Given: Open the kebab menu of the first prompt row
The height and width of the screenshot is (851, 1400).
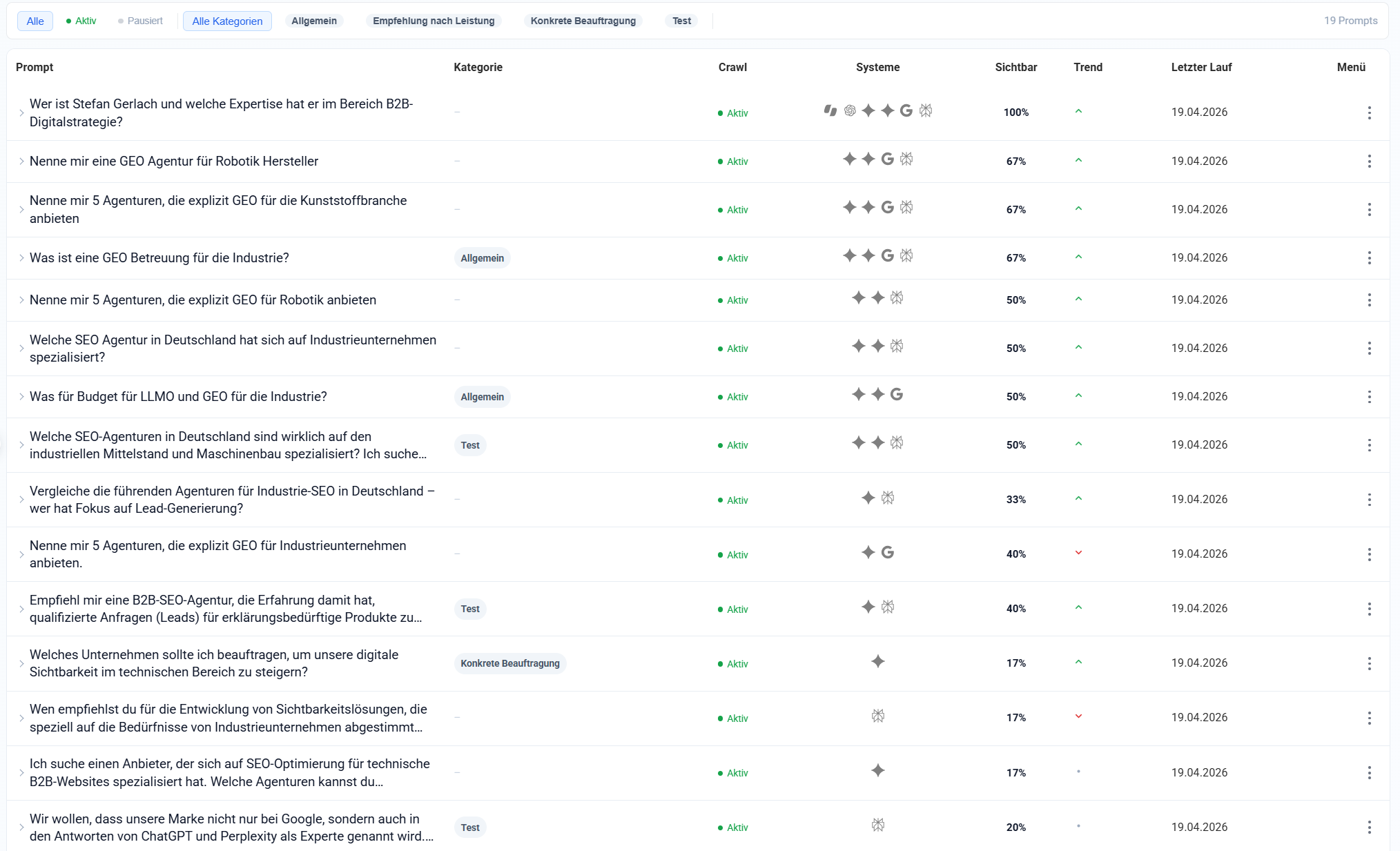Looking at the screenshot, I should (x=1370, y=113).
